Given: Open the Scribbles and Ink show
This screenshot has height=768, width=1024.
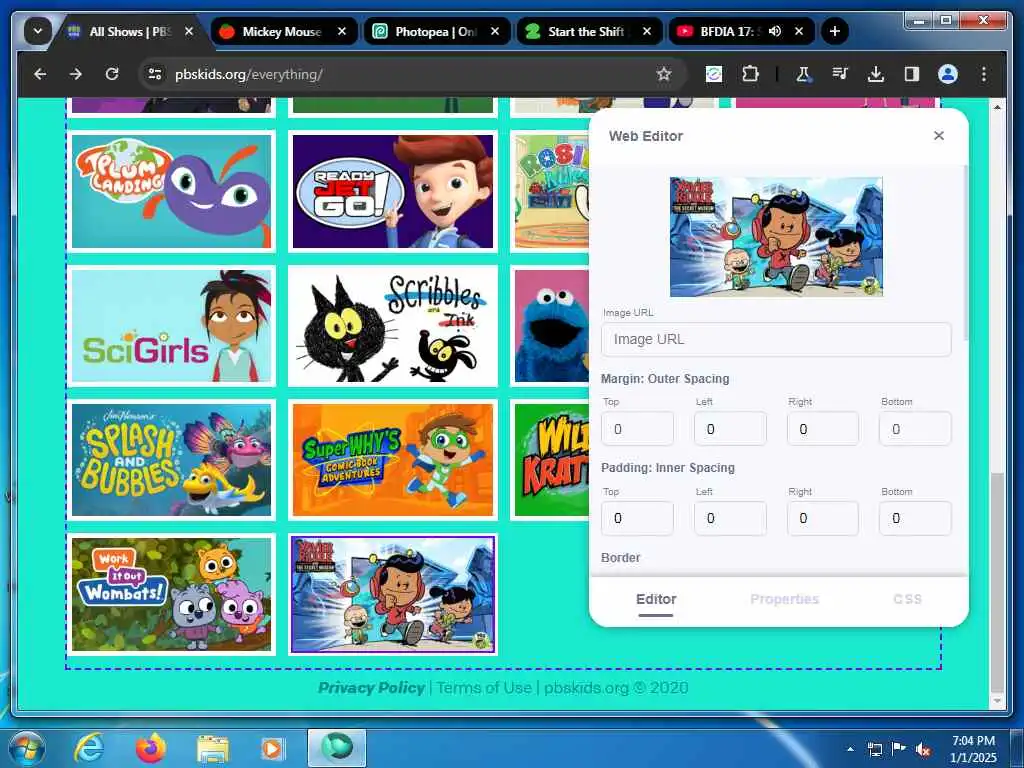Looking at the screenshot, I should (392, 326).
